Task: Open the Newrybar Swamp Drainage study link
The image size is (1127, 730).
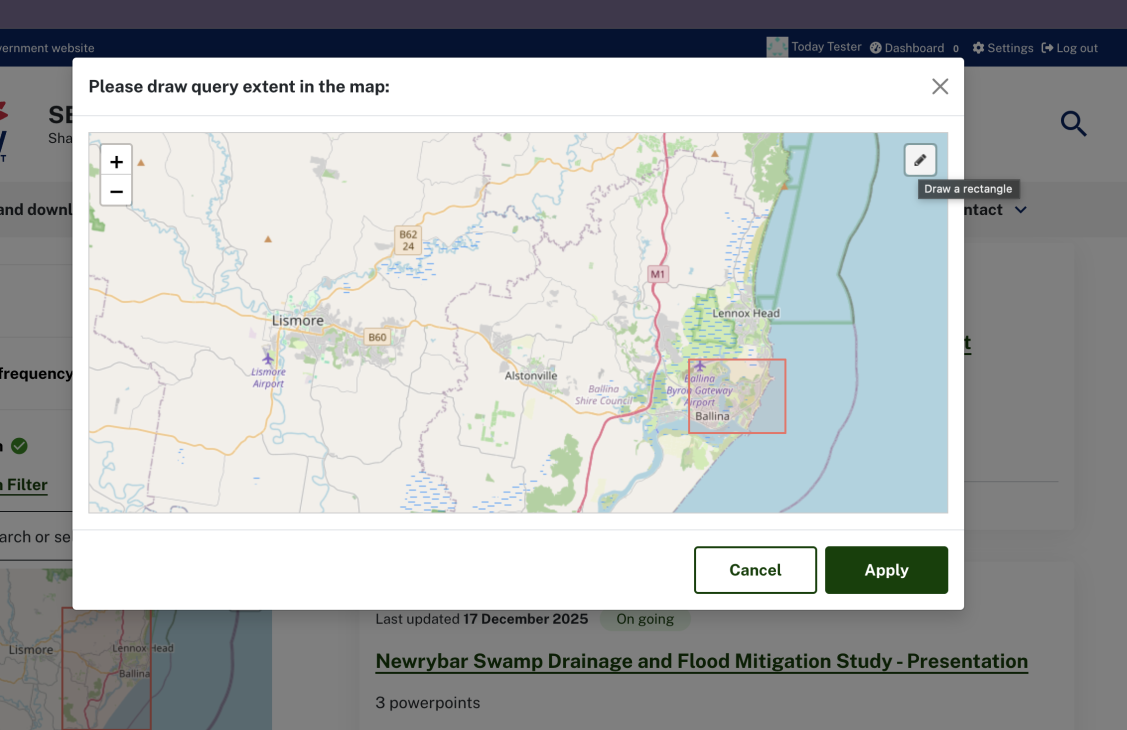Action: tap(702, 661)
